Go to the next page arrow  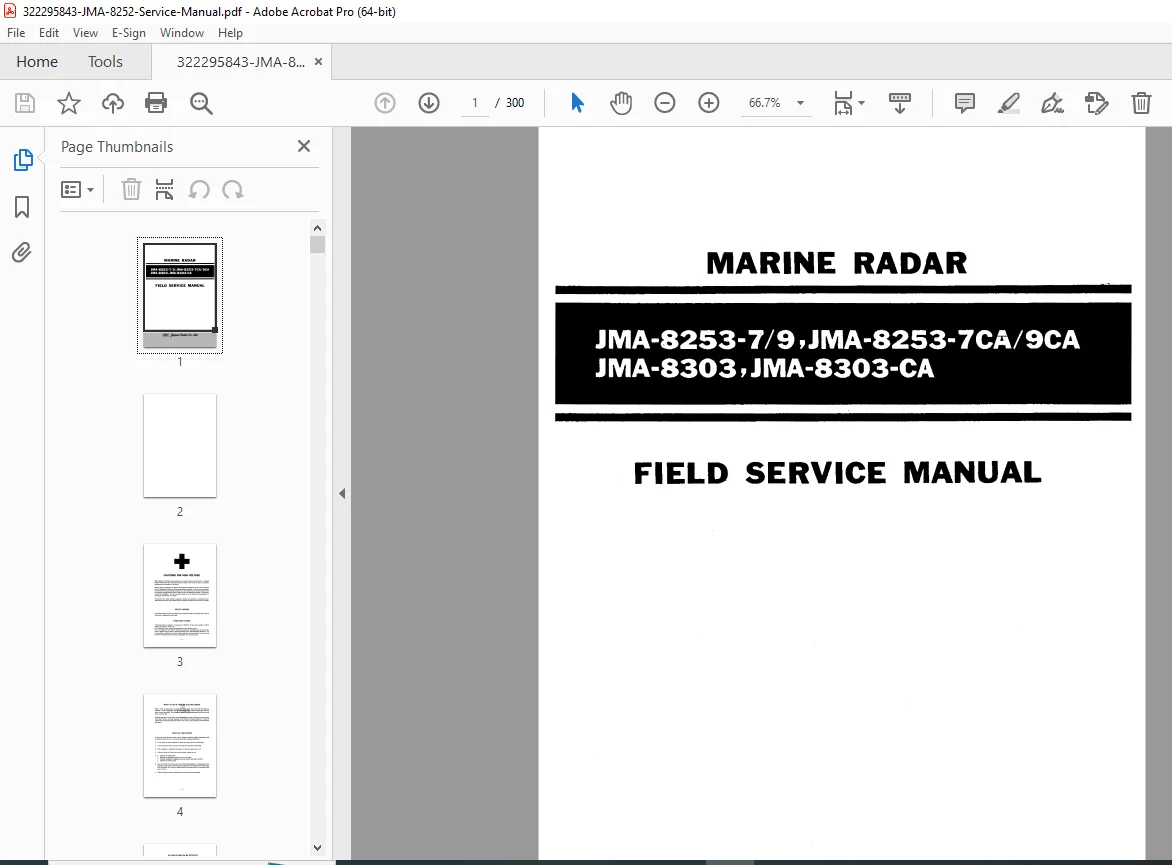(x=429, y=103)
